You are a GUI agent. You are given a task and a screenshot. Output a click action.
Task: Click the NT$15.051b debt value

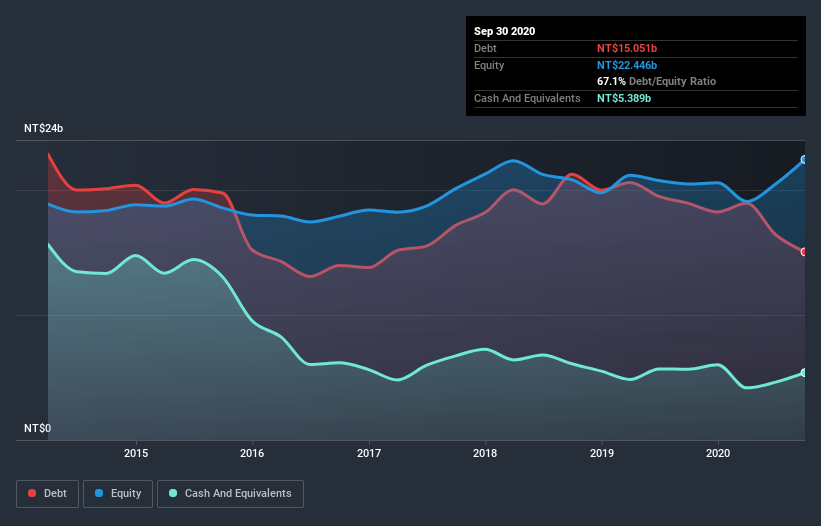click(627, 48)
